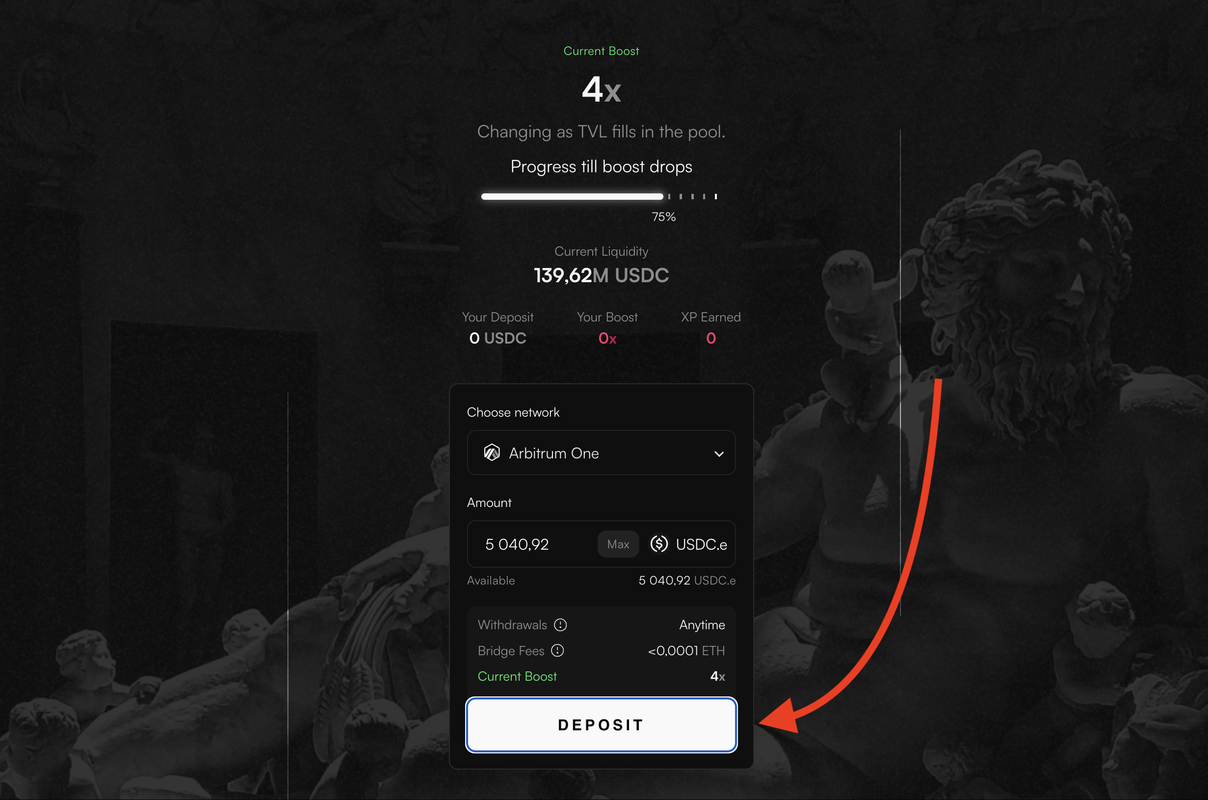The image size is (1208, 800).
Task: Click the green Current Boost row label
Action: (517, 677)
